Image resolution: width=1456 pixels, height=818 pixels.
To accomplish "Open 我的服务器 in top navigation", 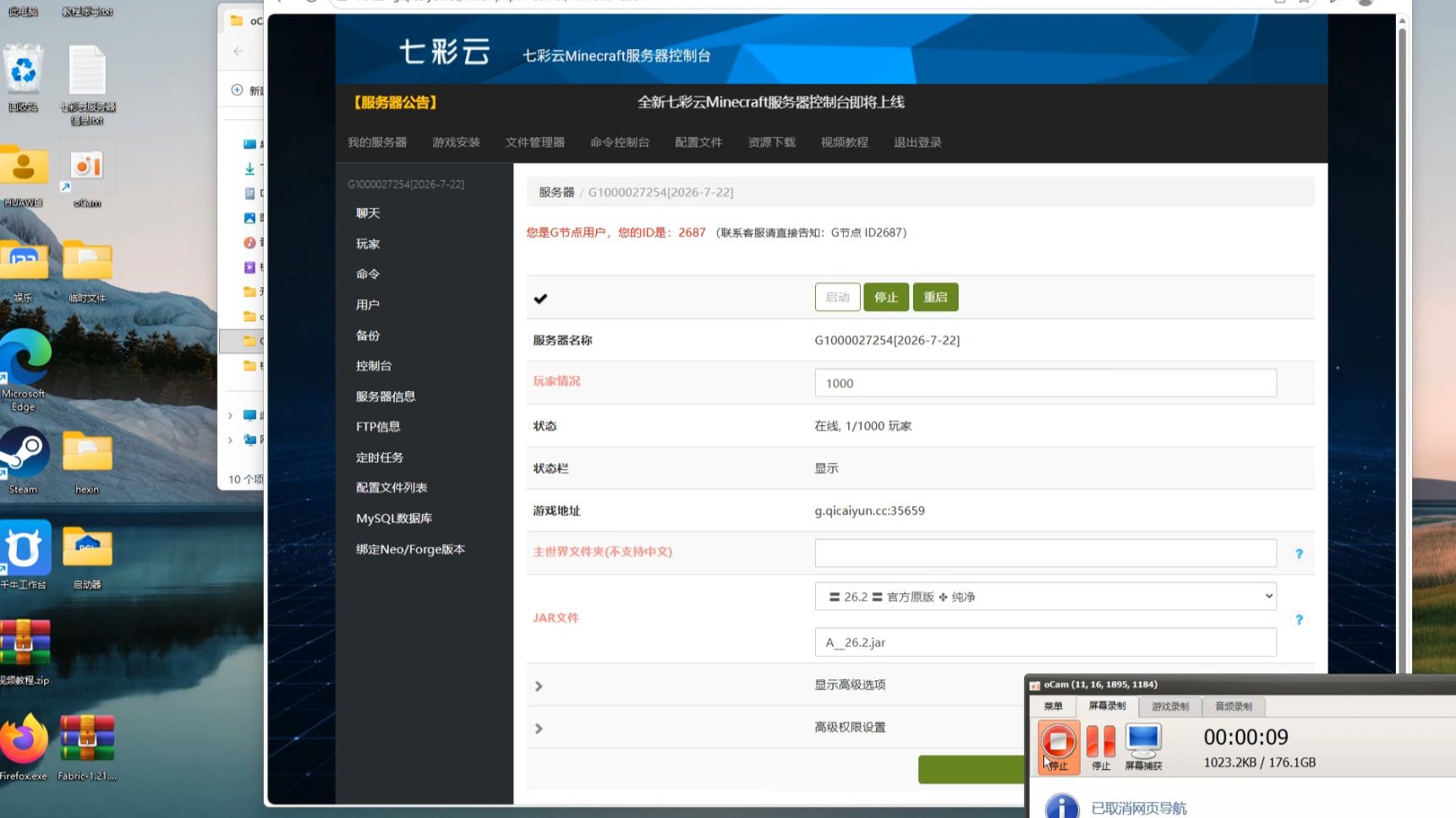I will (377, 142).
